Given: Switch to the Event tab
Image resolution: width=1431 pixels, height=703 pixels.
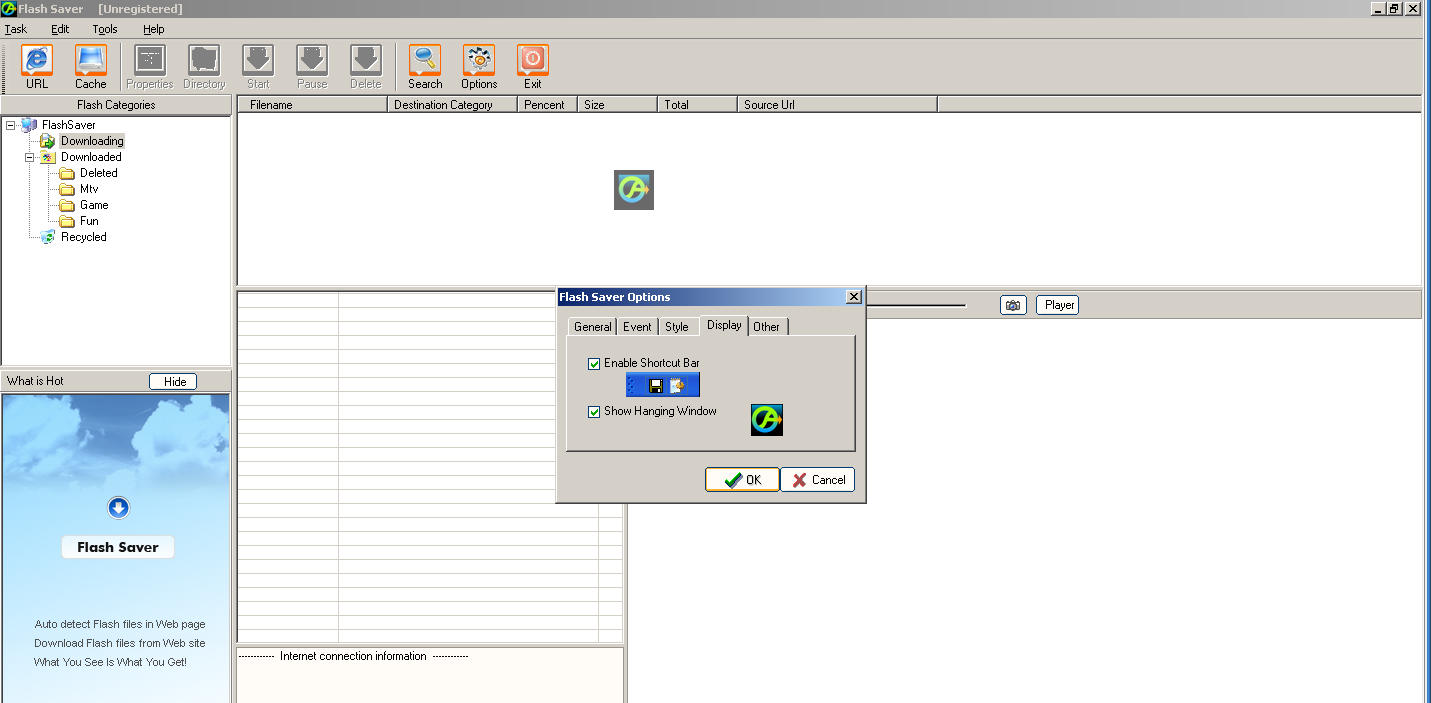Looking at the screenshot, I should pos(637,327).
